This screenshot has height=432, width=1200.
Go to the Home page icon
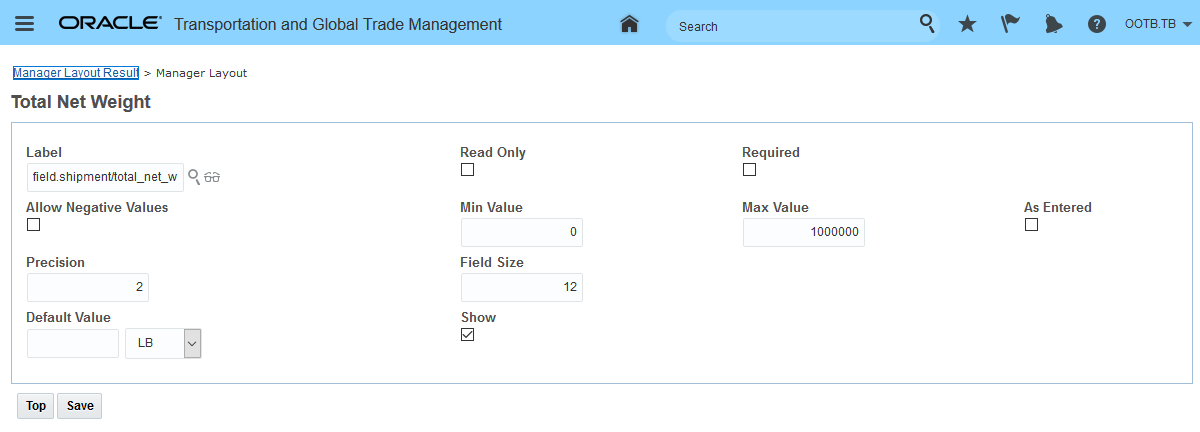[x=629, y=24]
